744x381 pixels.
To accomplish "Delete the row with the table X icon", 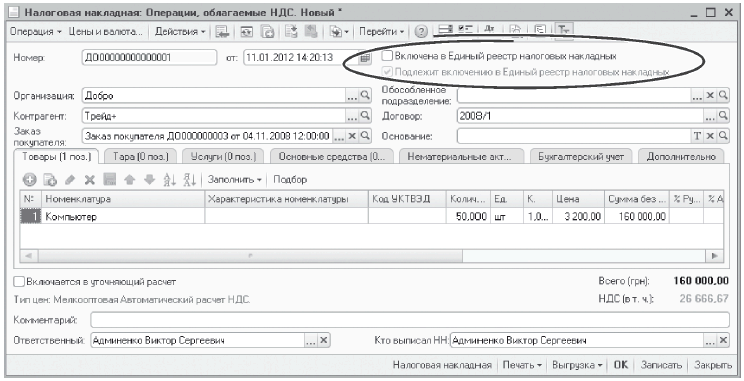I will pyautogui.click(x=90, y=180).
